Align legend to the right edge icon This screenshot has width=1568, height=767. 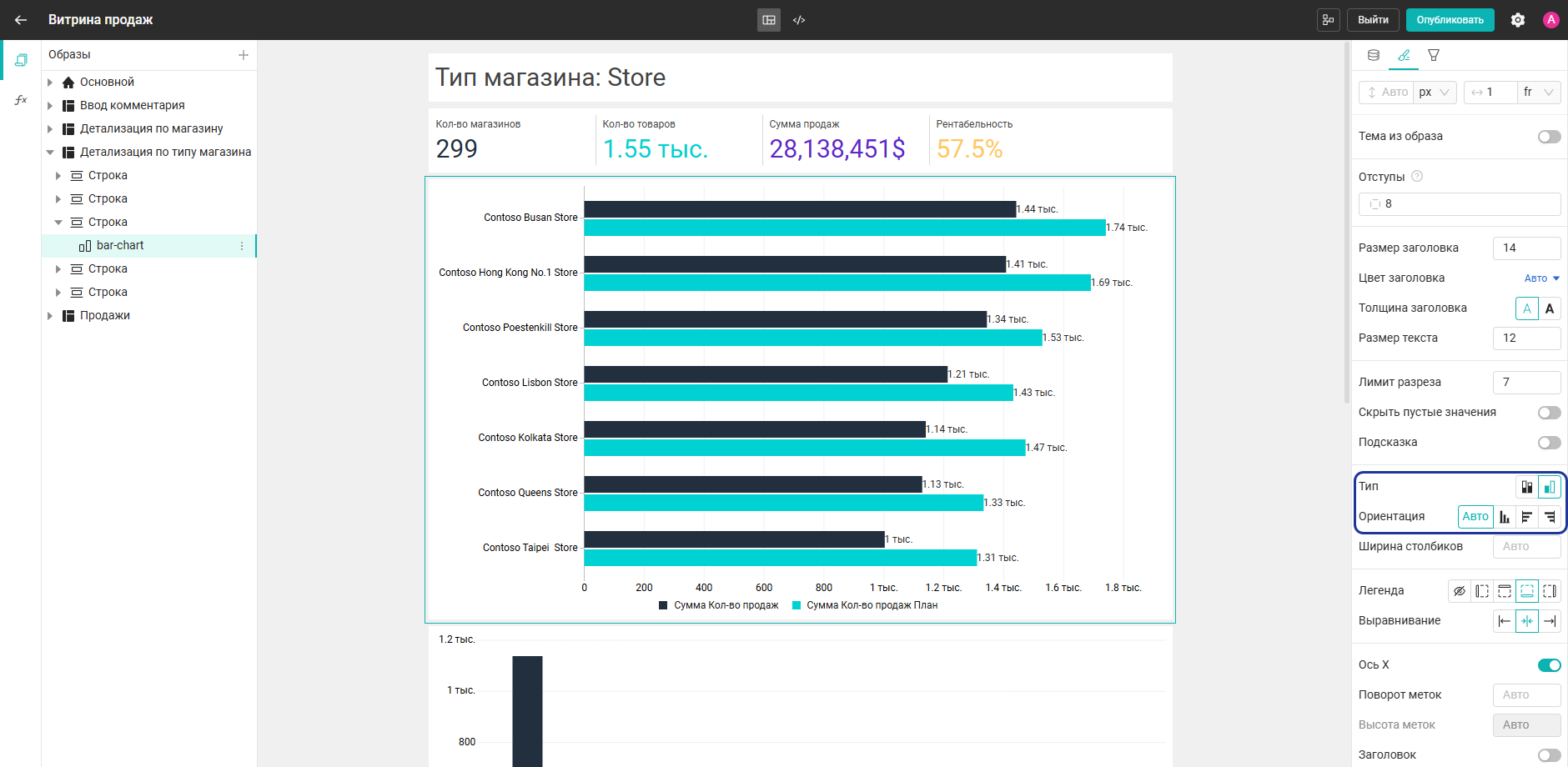pos(1550,621)
